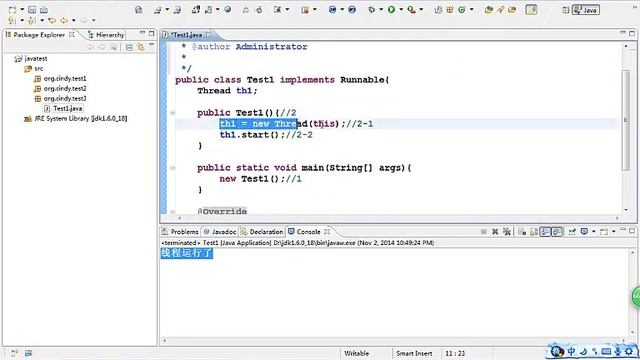Open the Open Console dropdown

click(613, 232)
